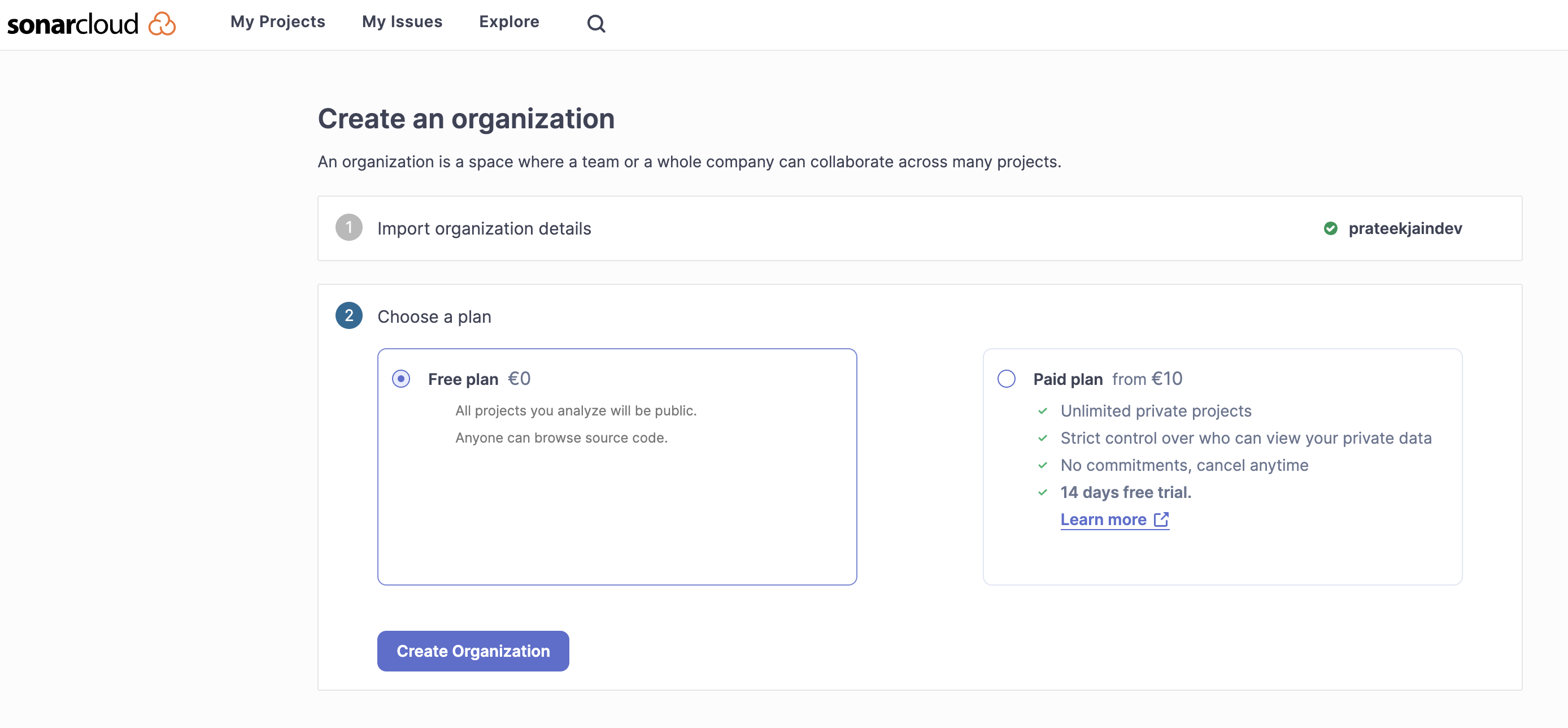Follow the Learn more link
Image resolution: width=1568 pixels, height=728 pixels.
[1103, 519]
